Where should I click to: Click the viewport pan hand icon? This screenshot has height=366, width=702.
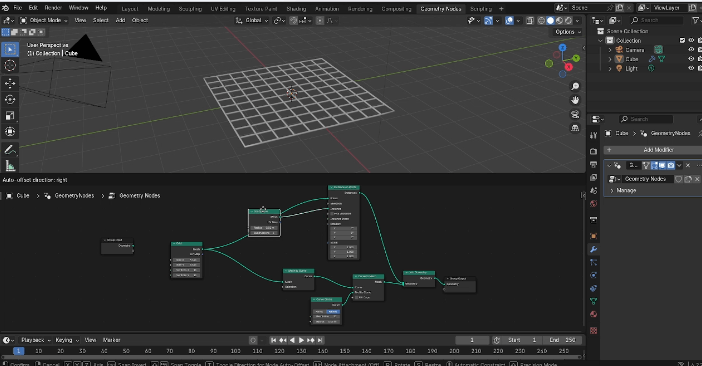[575, 100]
